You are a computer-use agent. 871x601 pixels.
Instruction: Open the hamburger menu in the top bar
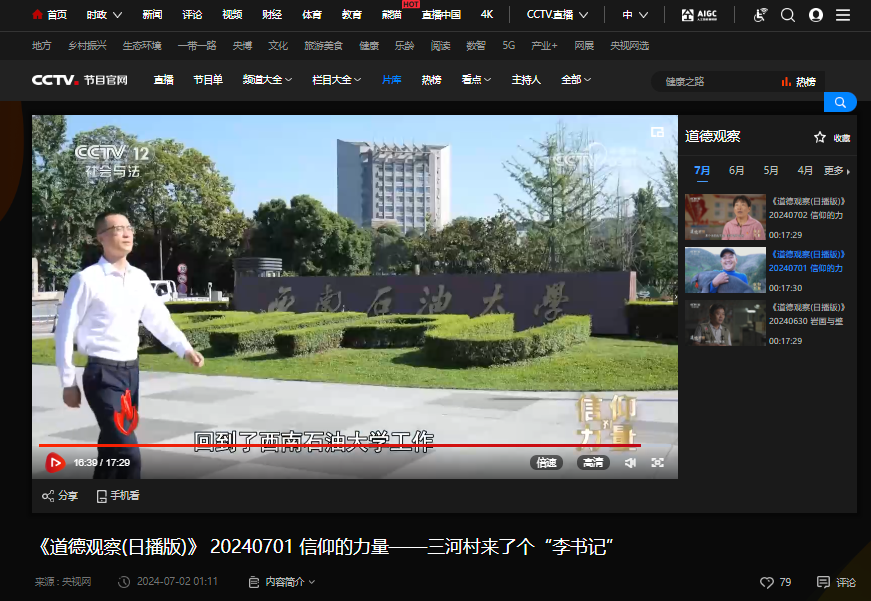click(843, 15)
